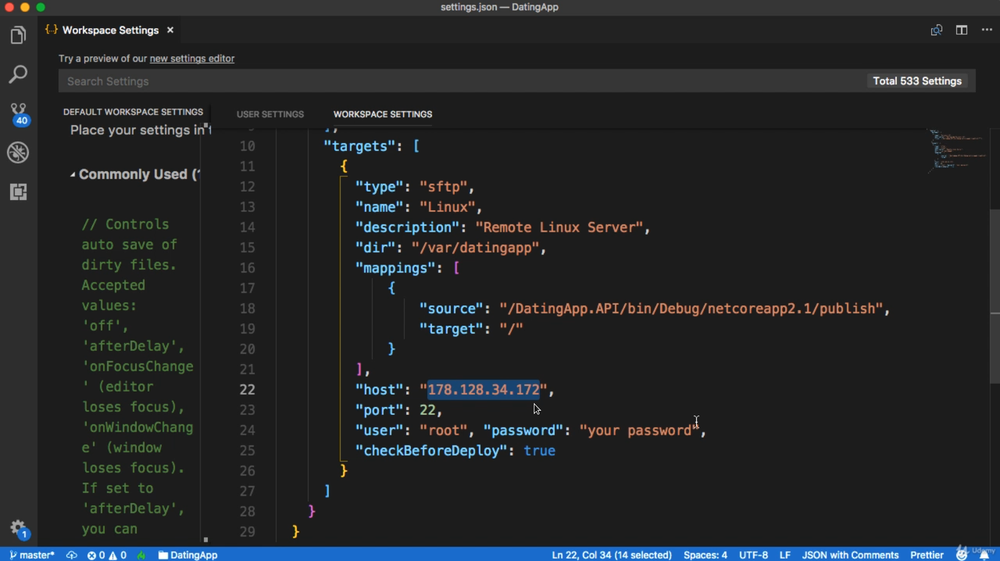Click the "target" key on line 19
Screen dimensions: 1000x561
[451, 329]
